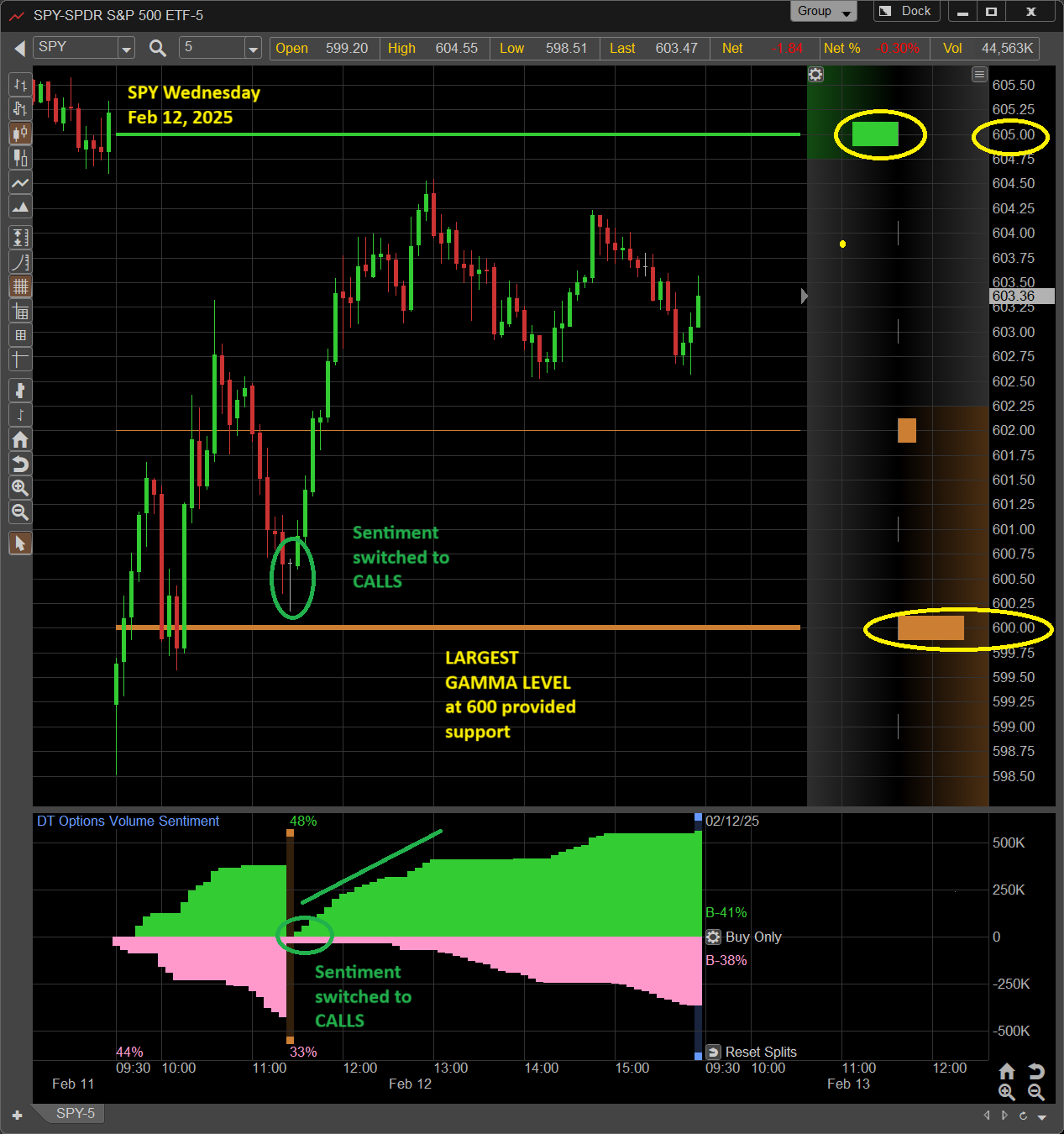
Task: Toggle vertical price scale auto-fit icon
Action: pos(20,238)
